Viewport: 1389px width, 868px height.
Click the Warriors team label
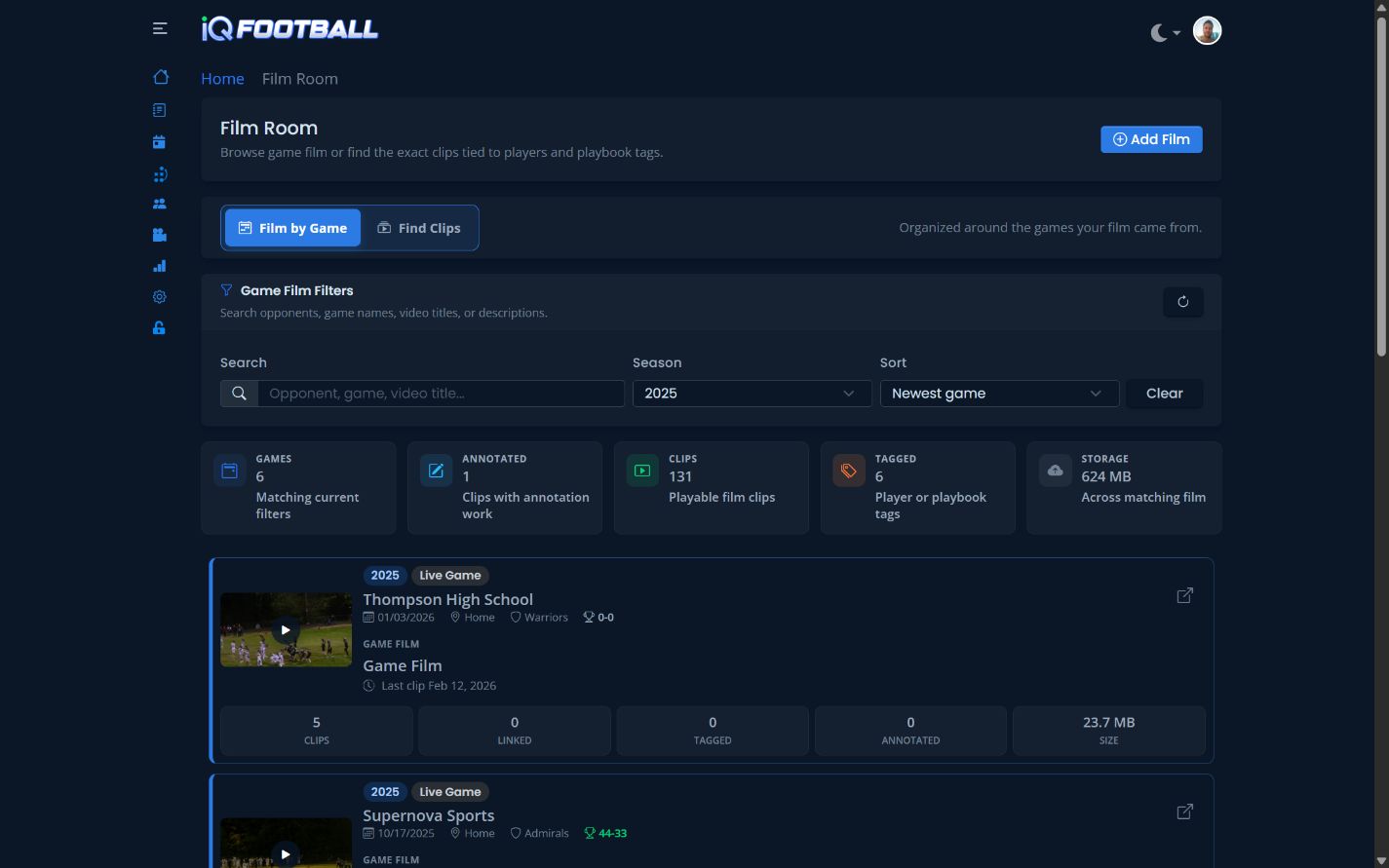pos(546,618)
